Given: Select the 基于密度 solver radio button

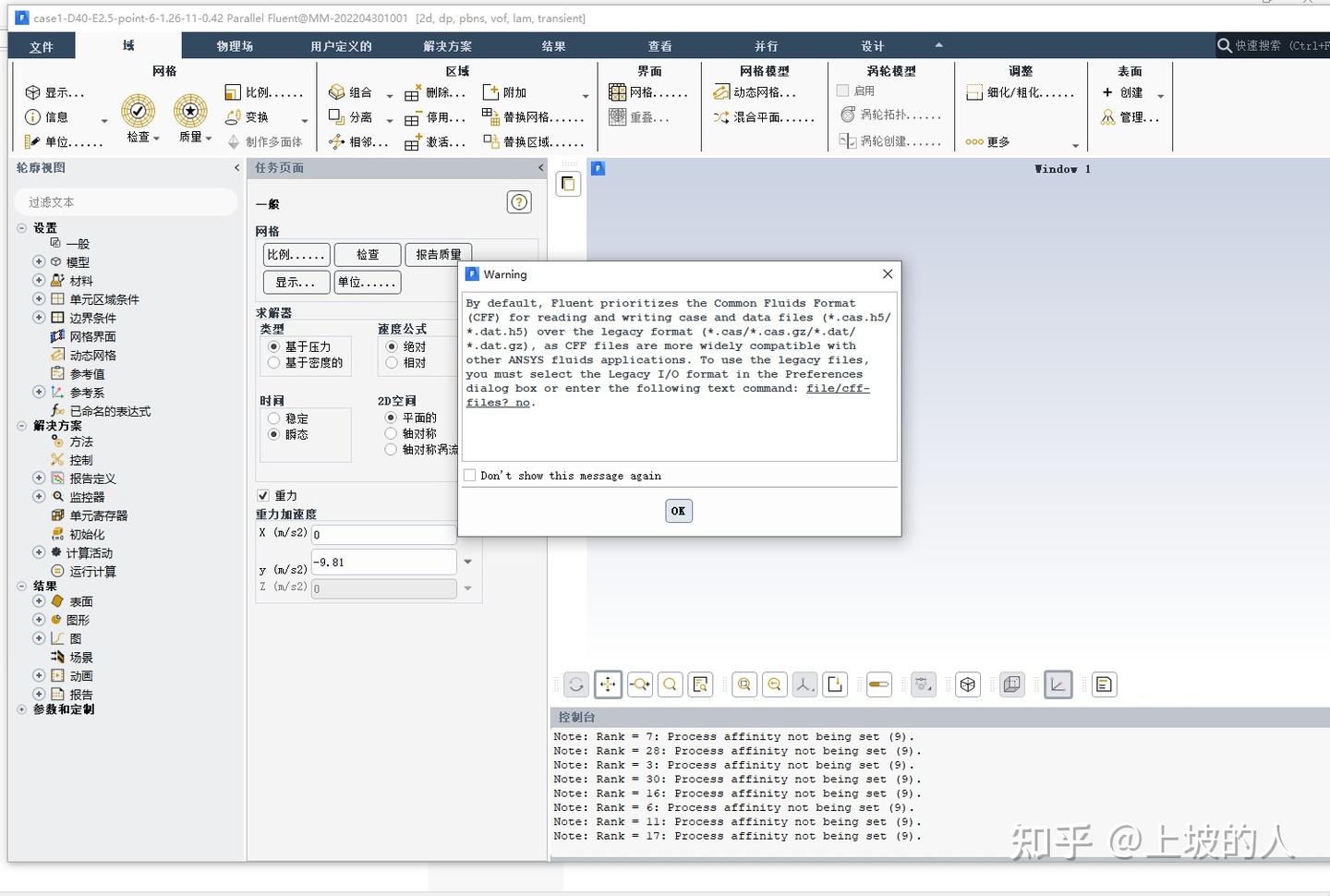Looking at the screenshot, I should 273,362.
